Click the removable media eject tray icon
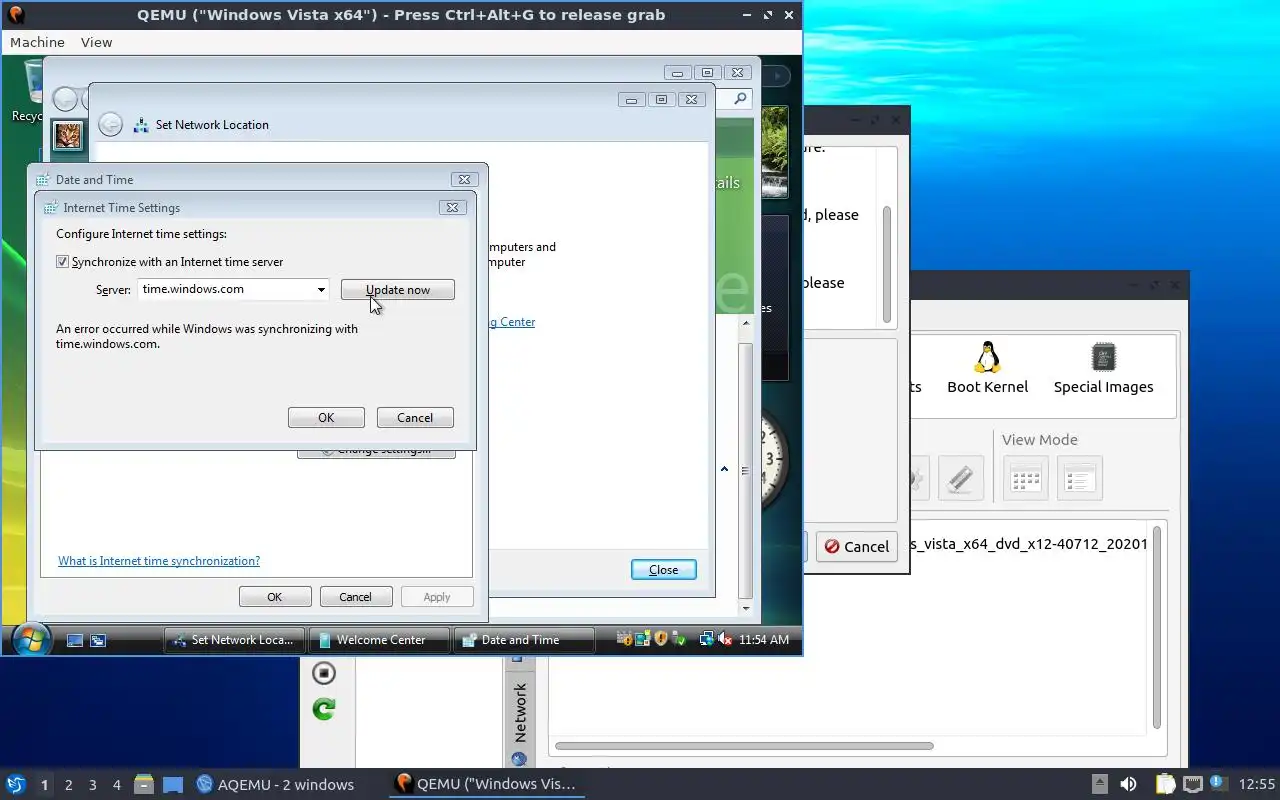Image resolution: width=1280 pixels, height=800 pixels. tap(1099, 784)
